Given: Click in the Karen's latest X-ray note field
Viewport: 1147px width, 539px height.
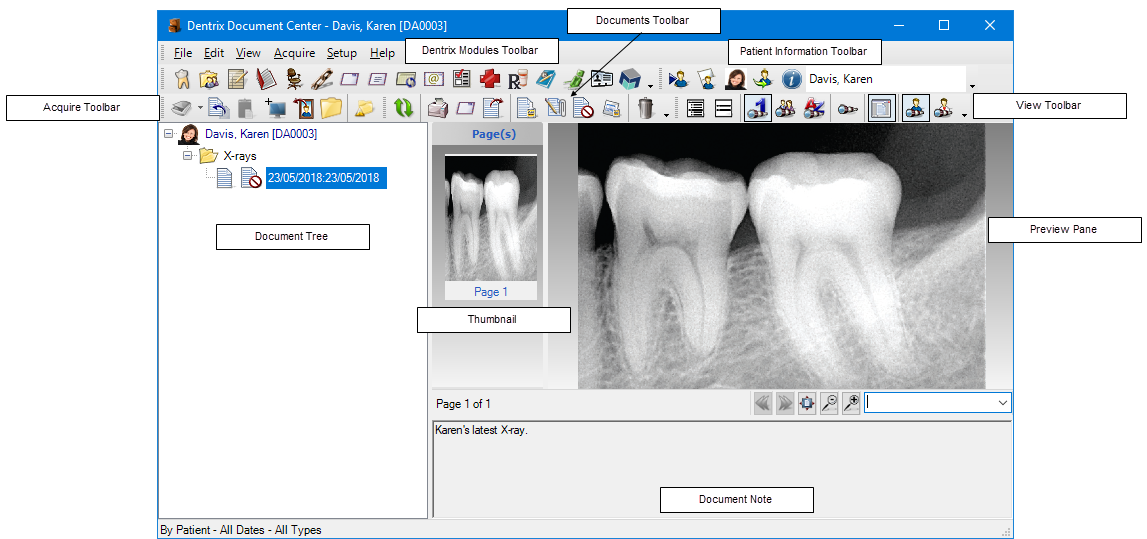Looking at the screenshot, I should point(722,469).
